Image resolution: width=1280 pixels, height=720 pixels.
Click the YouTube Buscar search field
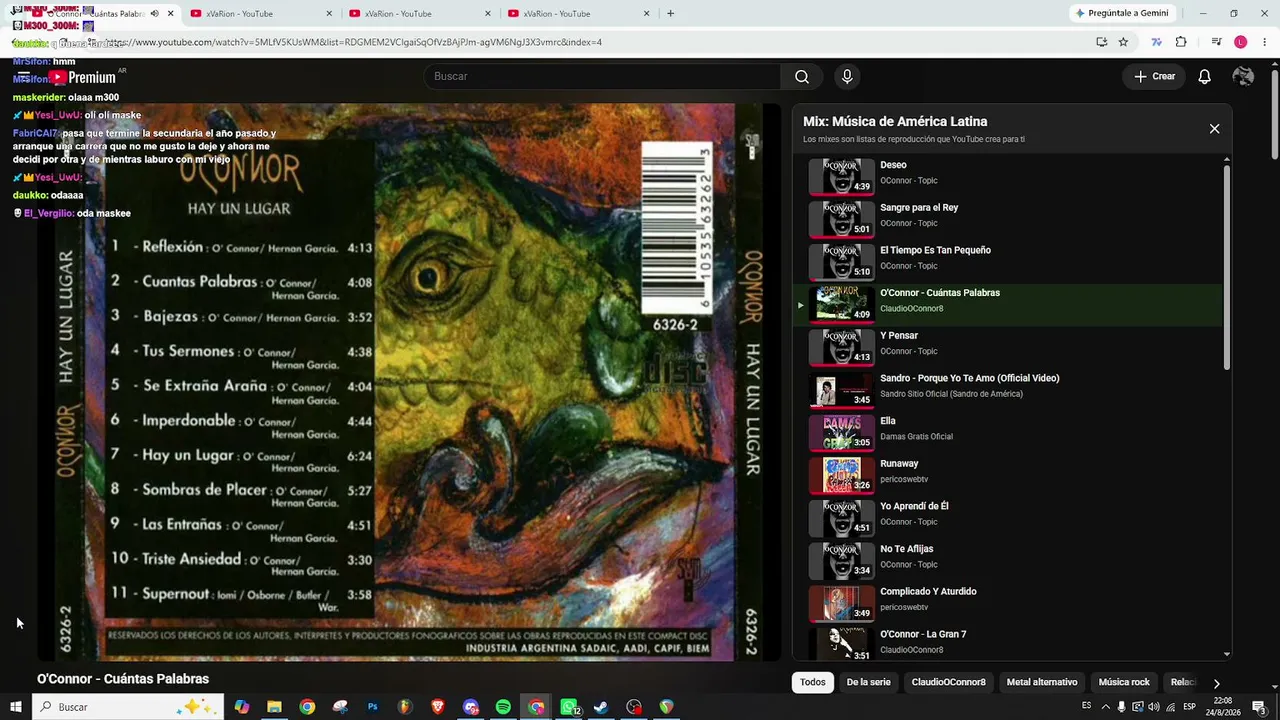(x=602, y=77)
